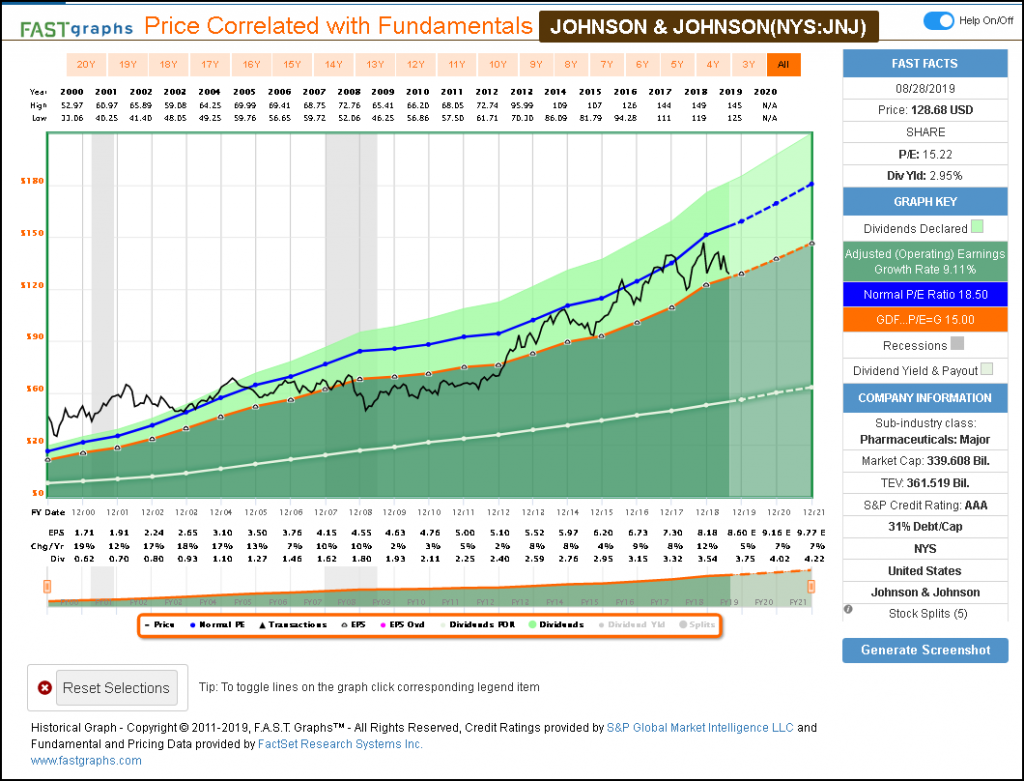The width and height of the screenshot is (1024, 781).
Task: Select the 3Y time range tab
Action: (x=748, y=65)
